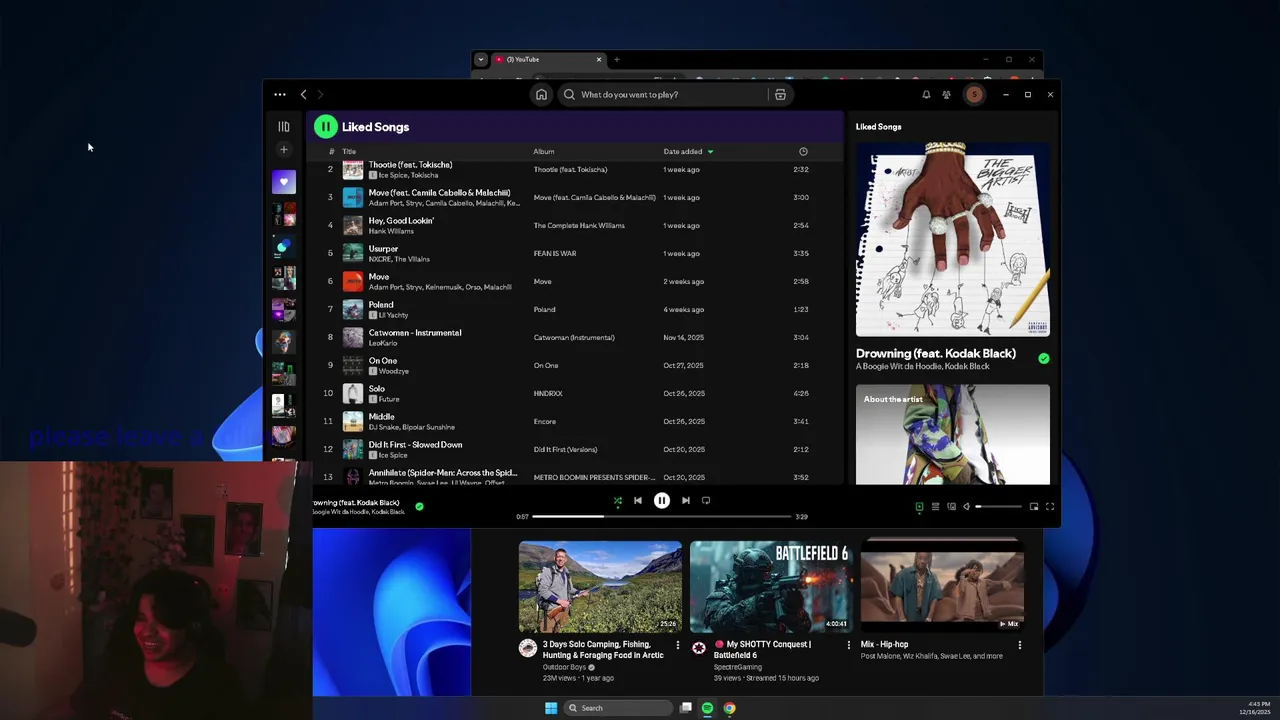The width and height of the screenshot is (1280, 720).
Task: Open artist link Hank Williams
Action: point(391,231)
